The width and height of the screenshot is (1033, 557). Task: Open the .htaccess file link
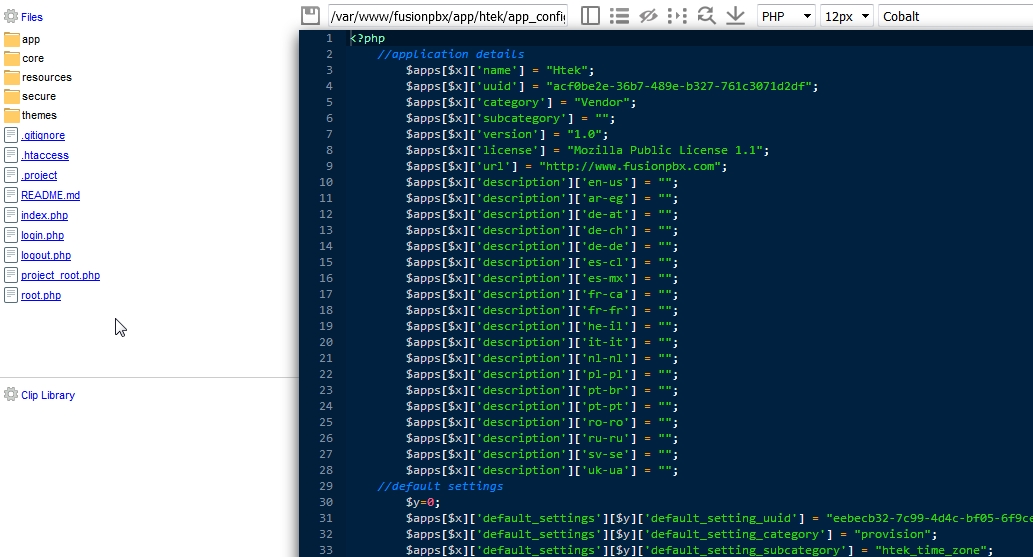coord(45,155)
